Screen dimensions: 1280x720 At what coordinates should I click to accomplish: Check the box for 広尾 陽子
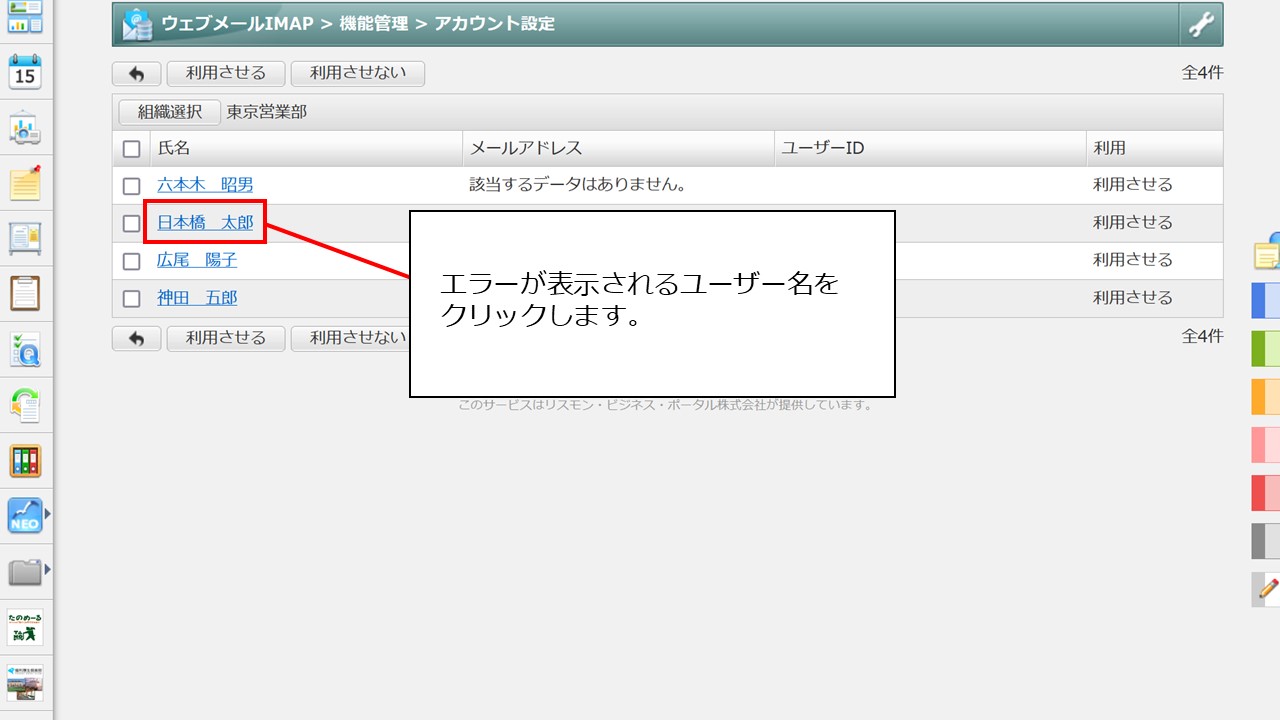click(x=131, y=261)
